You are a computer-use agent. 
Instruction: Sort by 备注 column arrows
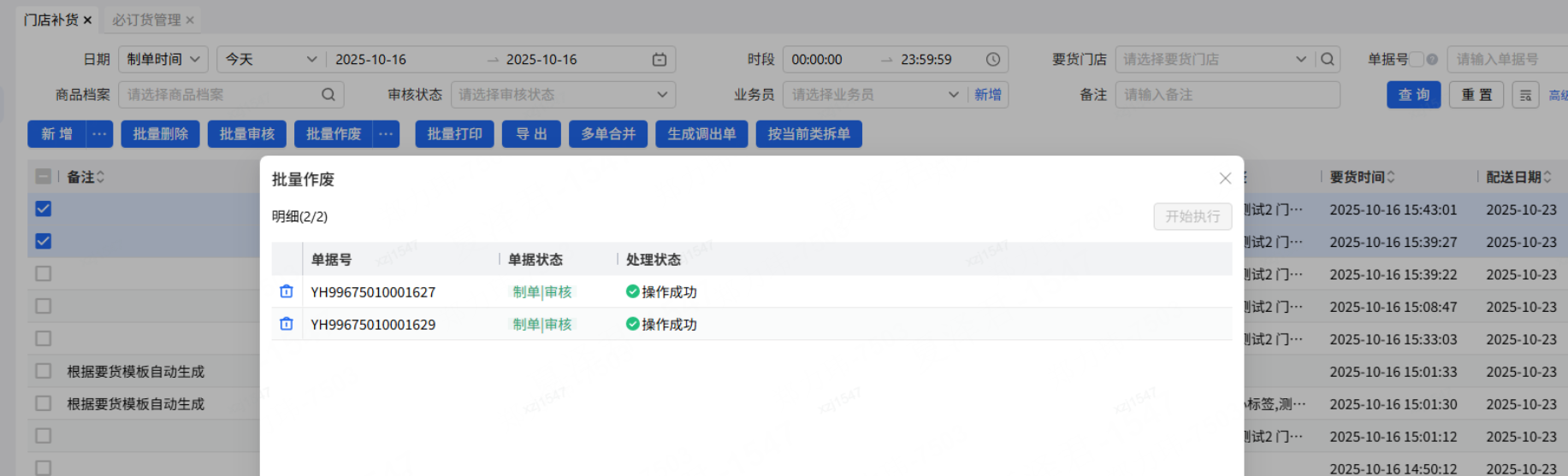coord(100,177)
